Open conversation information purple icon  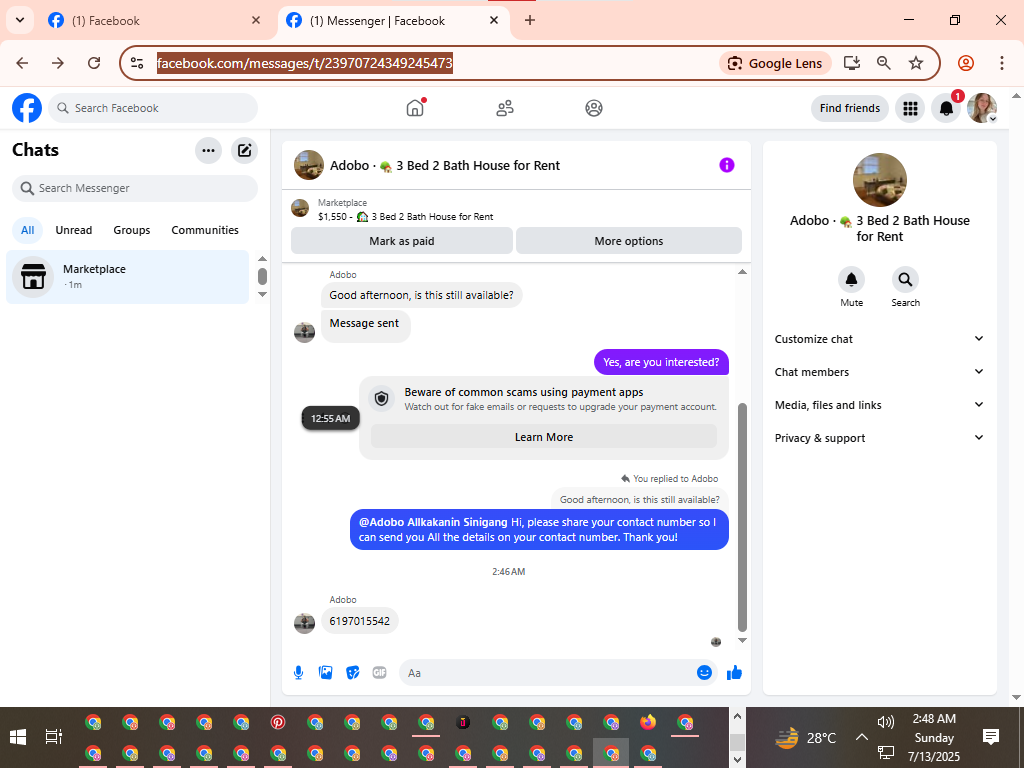click(727, 165)
